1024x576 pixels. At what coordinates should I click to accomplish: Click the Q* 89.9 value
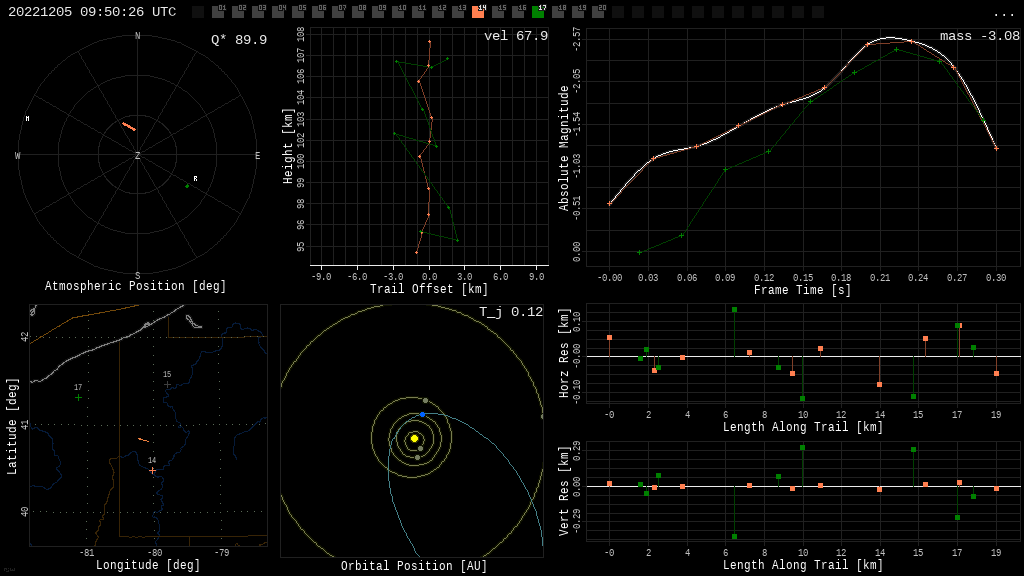click(x=239, y=40)
